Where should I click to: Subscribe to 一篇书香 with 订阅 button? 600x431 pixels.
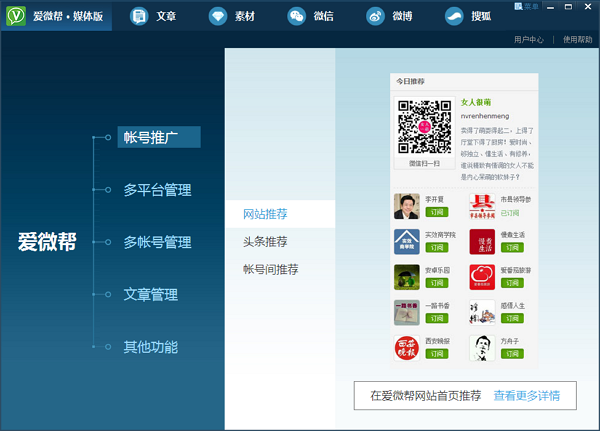point(437,318)
